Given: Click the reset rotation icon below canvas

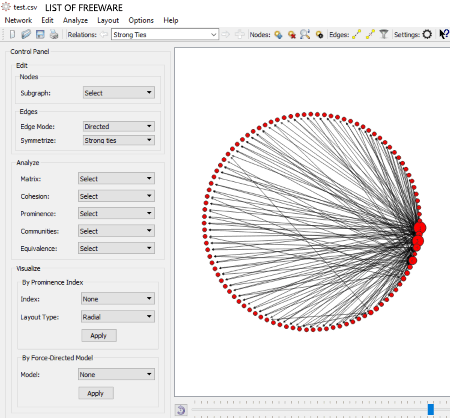Looking at the screenshot, I should (181, 410).
